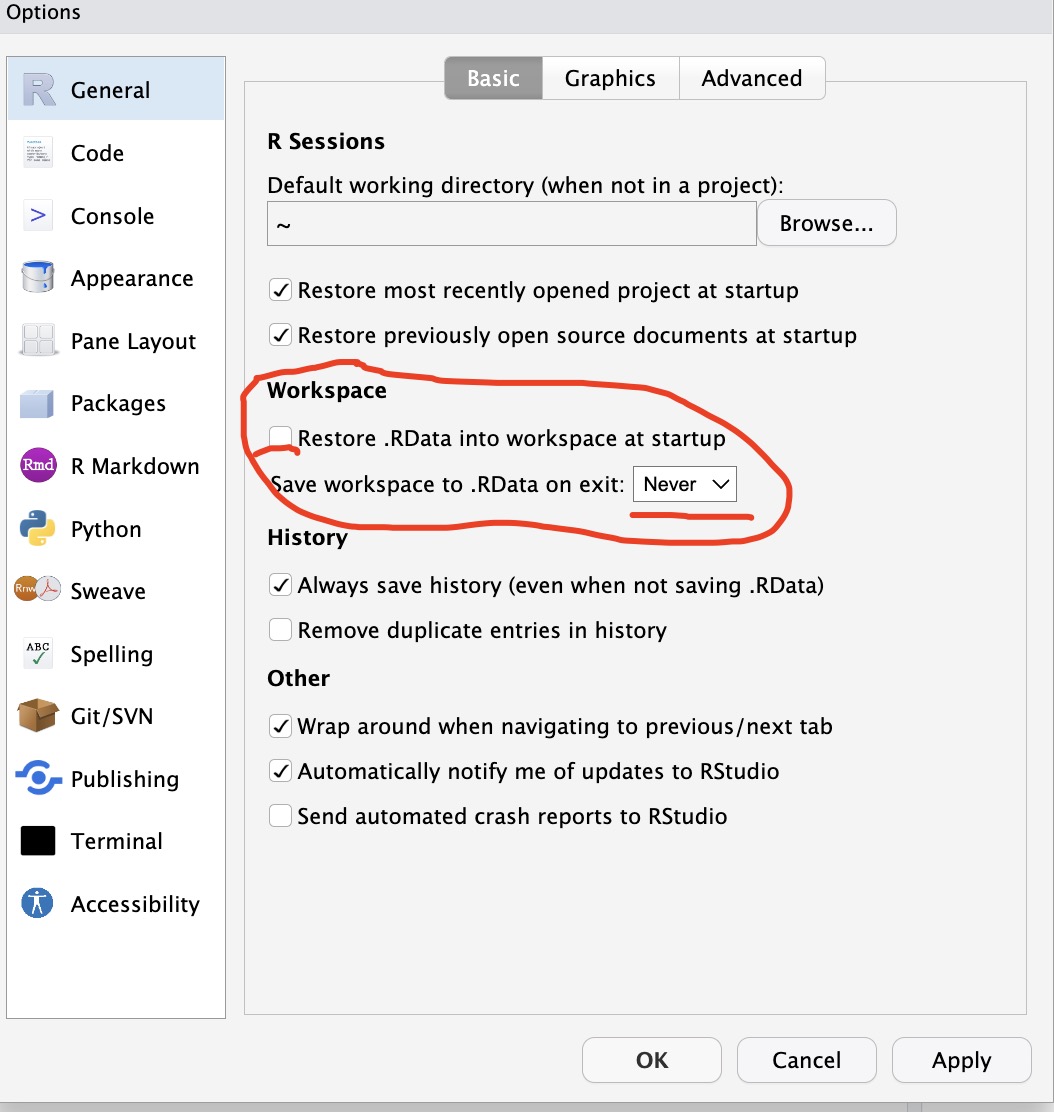1054x1112 pixels.
Task: Open the Pane Layout grid icon
Action: [38, 340]
